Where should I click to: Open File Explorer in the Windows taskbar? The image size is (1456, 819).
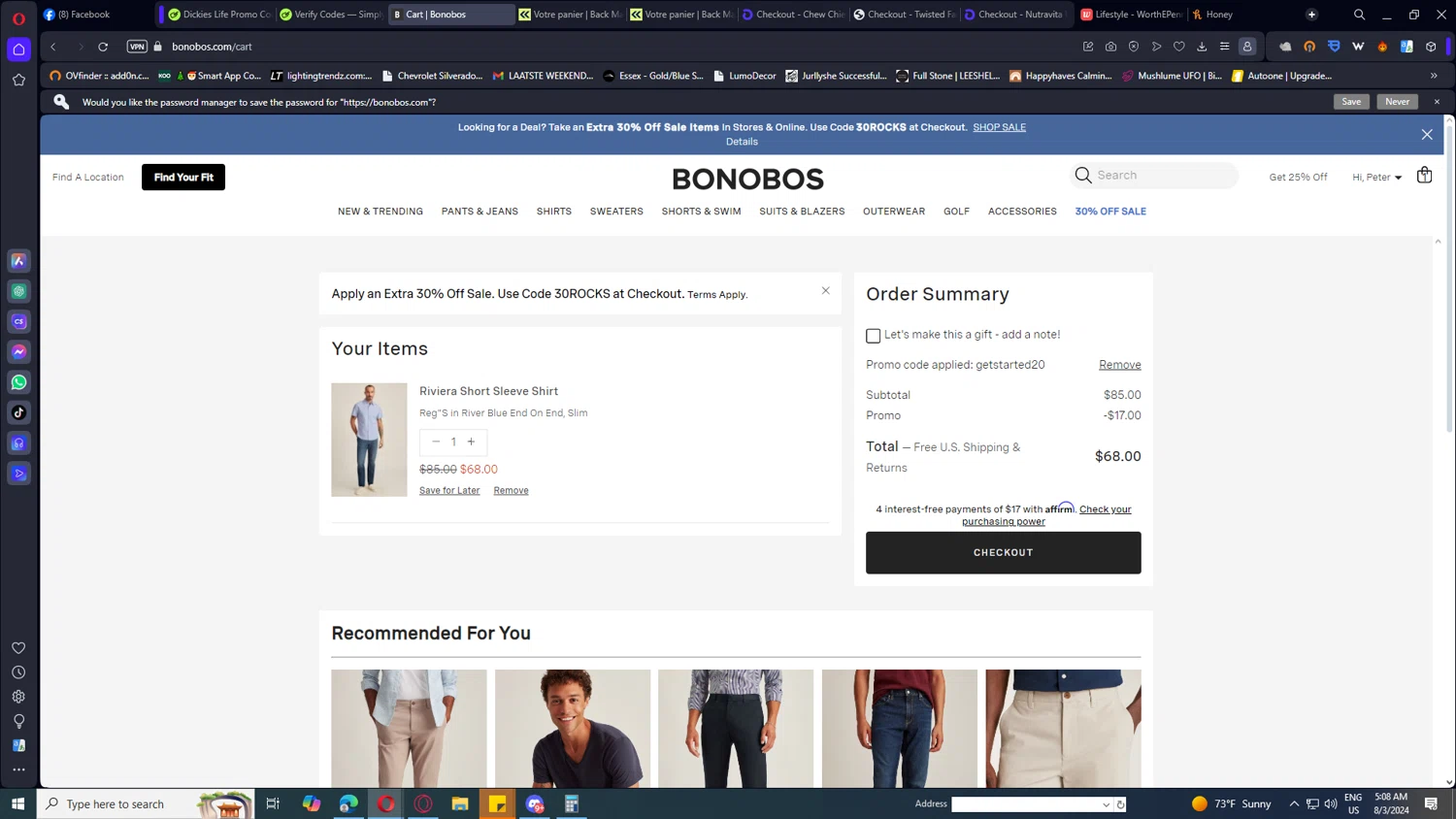460,803
